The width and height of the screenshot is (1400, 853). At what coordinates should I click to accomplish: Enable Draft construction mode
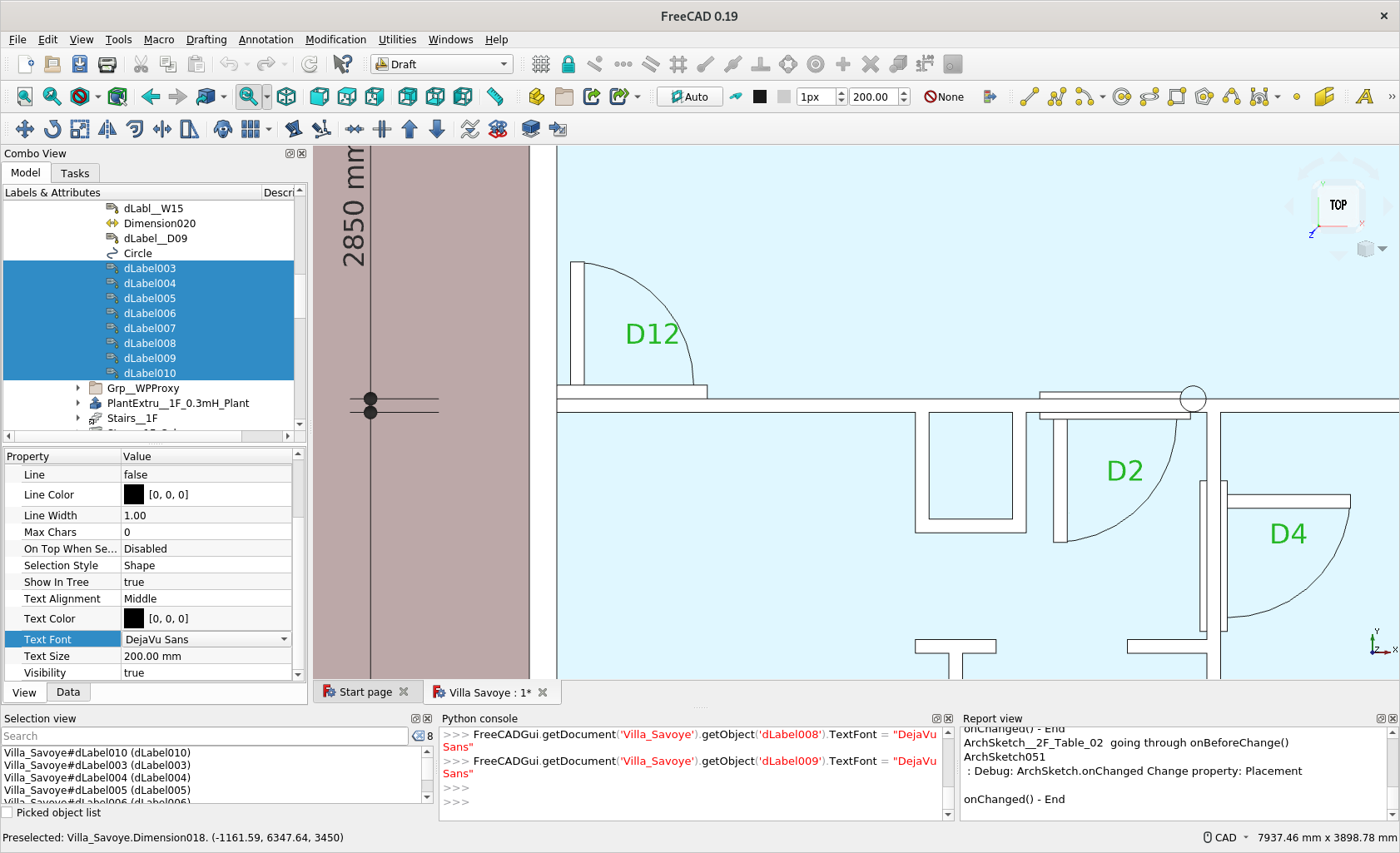[x=737, y=97]
